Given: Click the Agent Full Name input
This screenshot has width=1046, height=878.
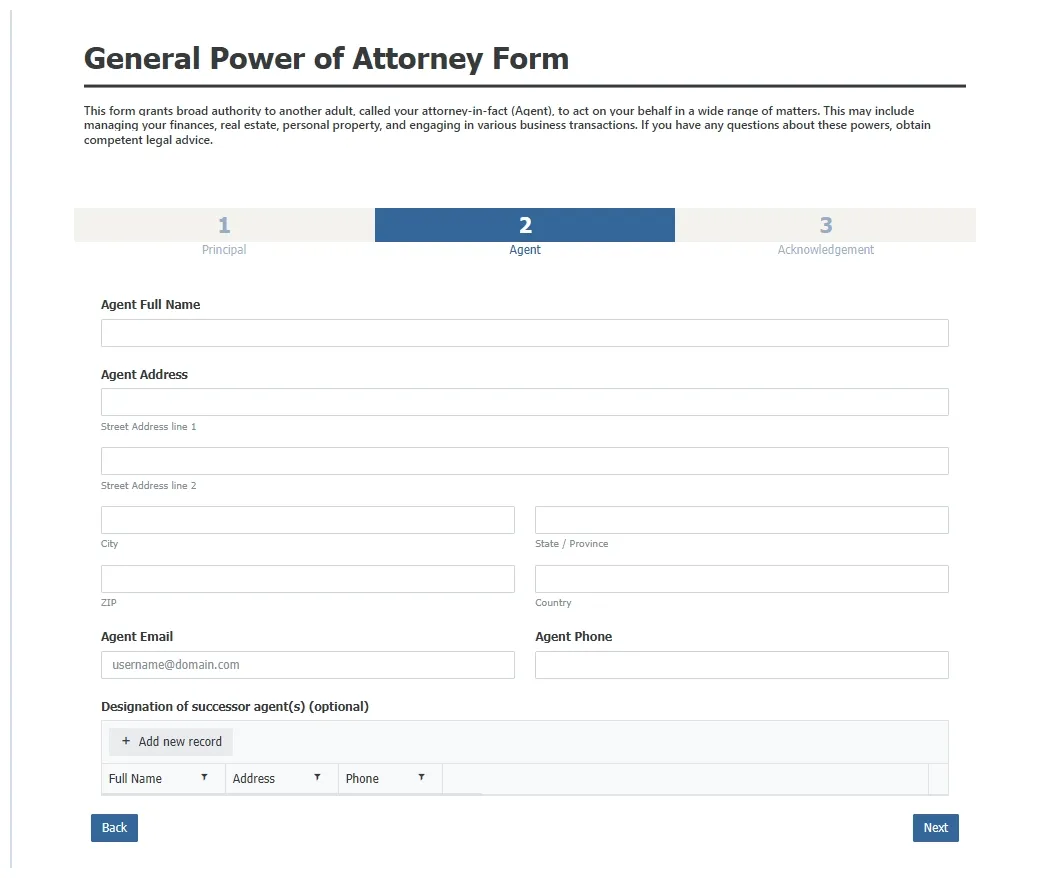Looking at the screenshot, I should coord(525,332).
